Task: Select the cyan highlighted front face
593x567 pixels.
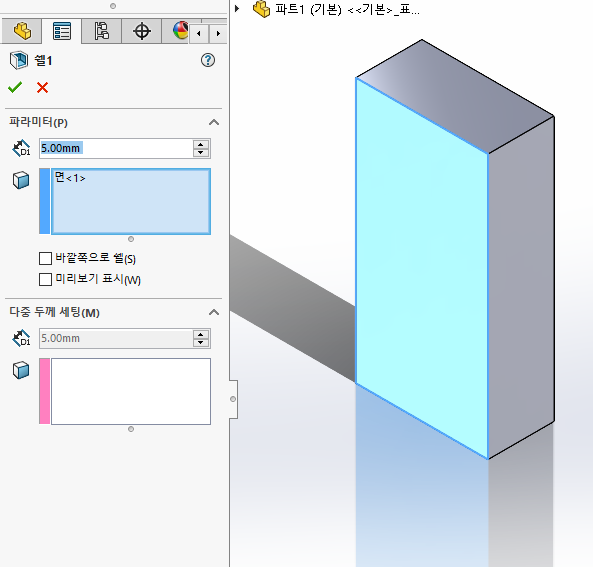Action: [422, 269]
